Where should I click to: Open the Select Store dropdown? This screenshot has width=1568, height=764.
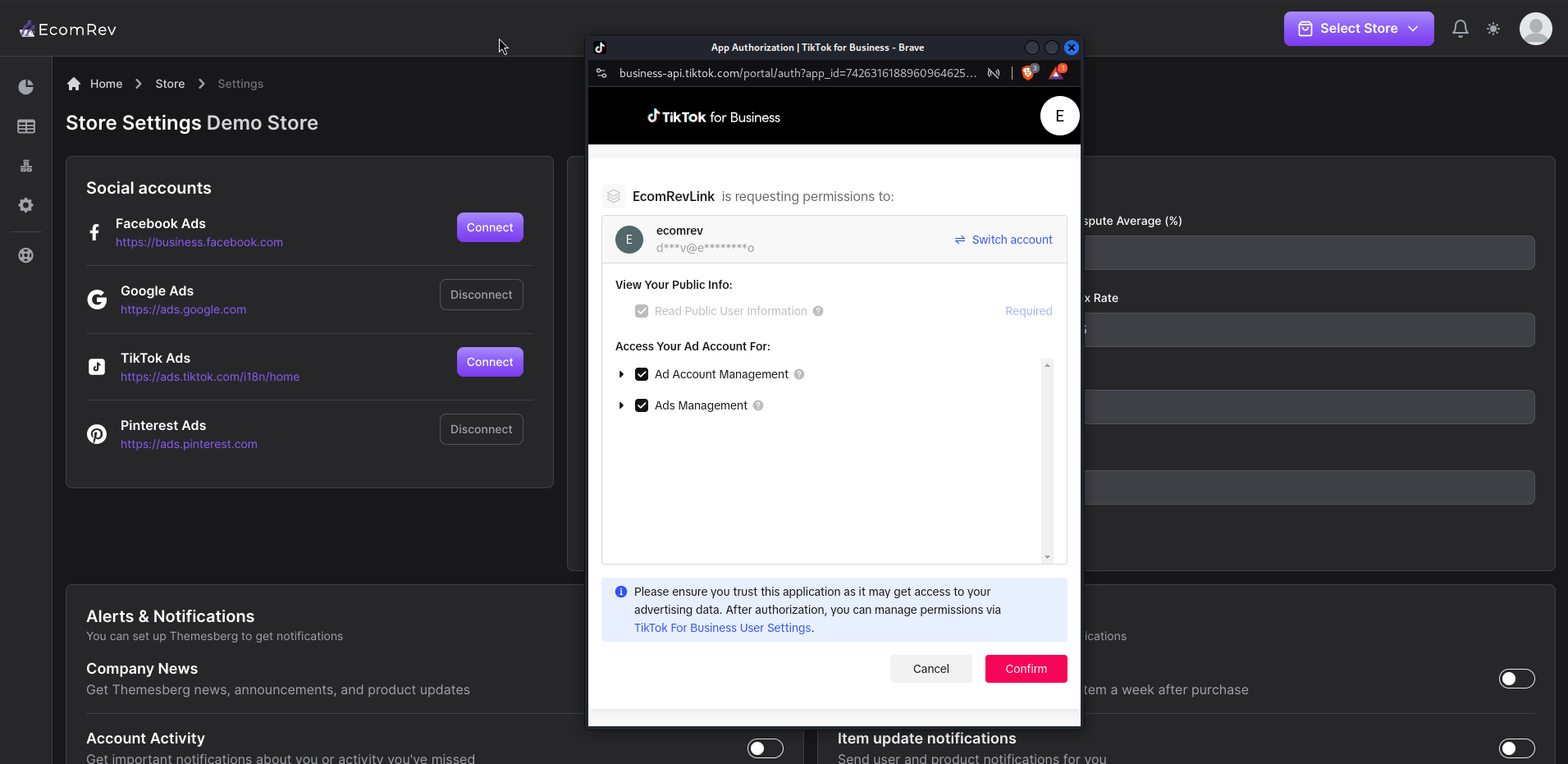pyautogui.click(x=1359, y=29)
